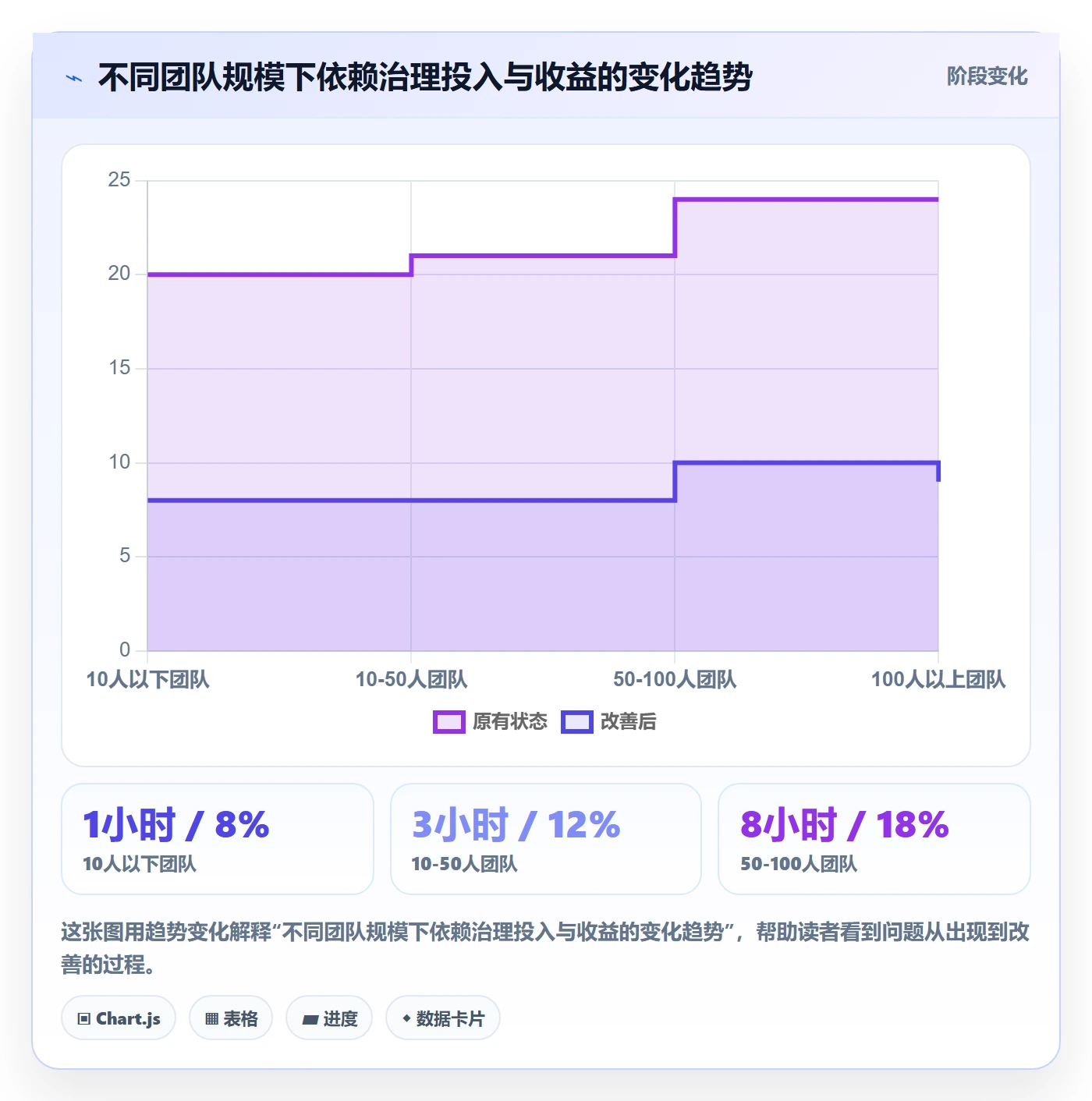
Task: Select the 进度 tag chip
Action: point(329,1018)
